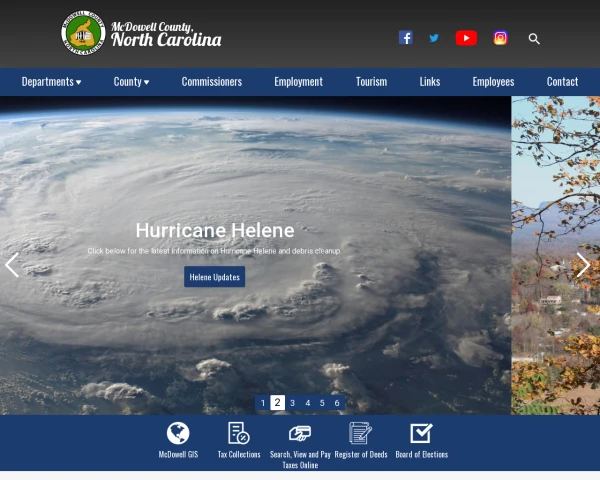Click Search, View and Pay Taxes Online link
Screen dimensions: 600x480
pos(300,460)
